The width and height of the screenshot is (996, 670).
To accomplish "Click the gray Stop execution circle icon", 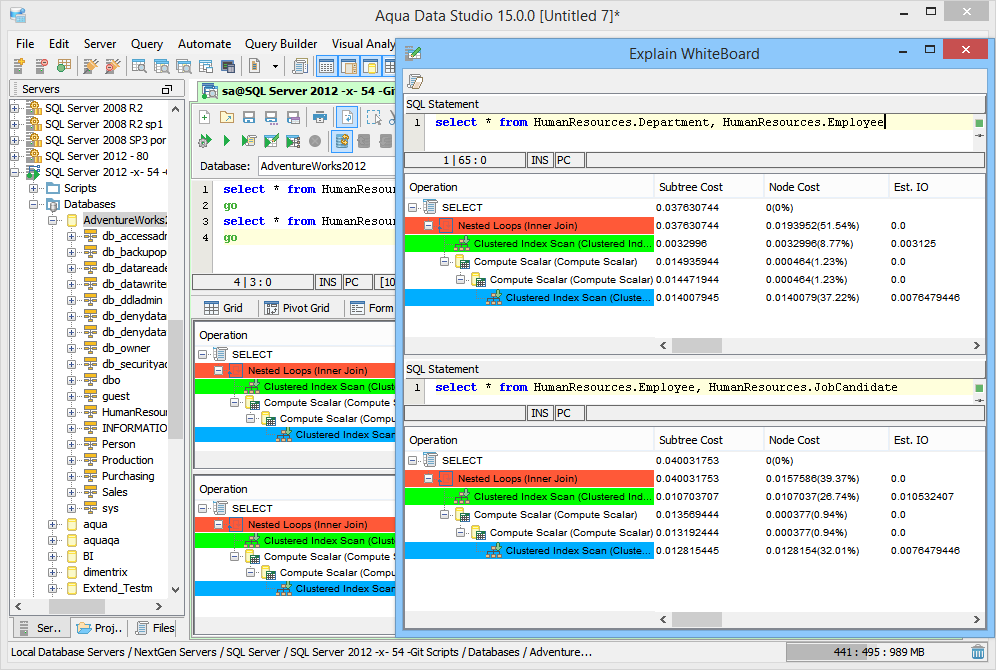I will click(314, 141).
